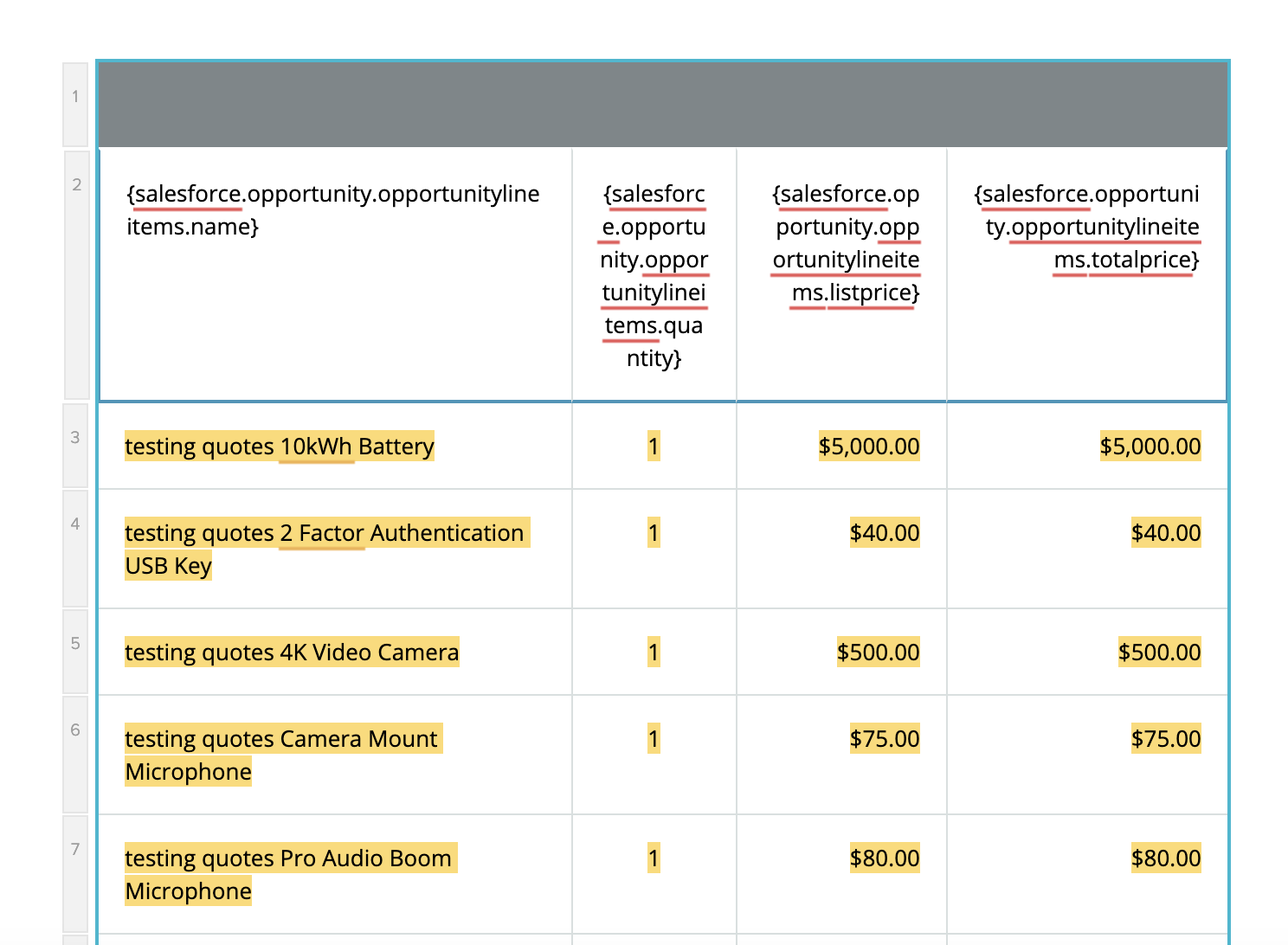Click '2 Factor Authentication USB Key' cell

(x=335, y=549)
